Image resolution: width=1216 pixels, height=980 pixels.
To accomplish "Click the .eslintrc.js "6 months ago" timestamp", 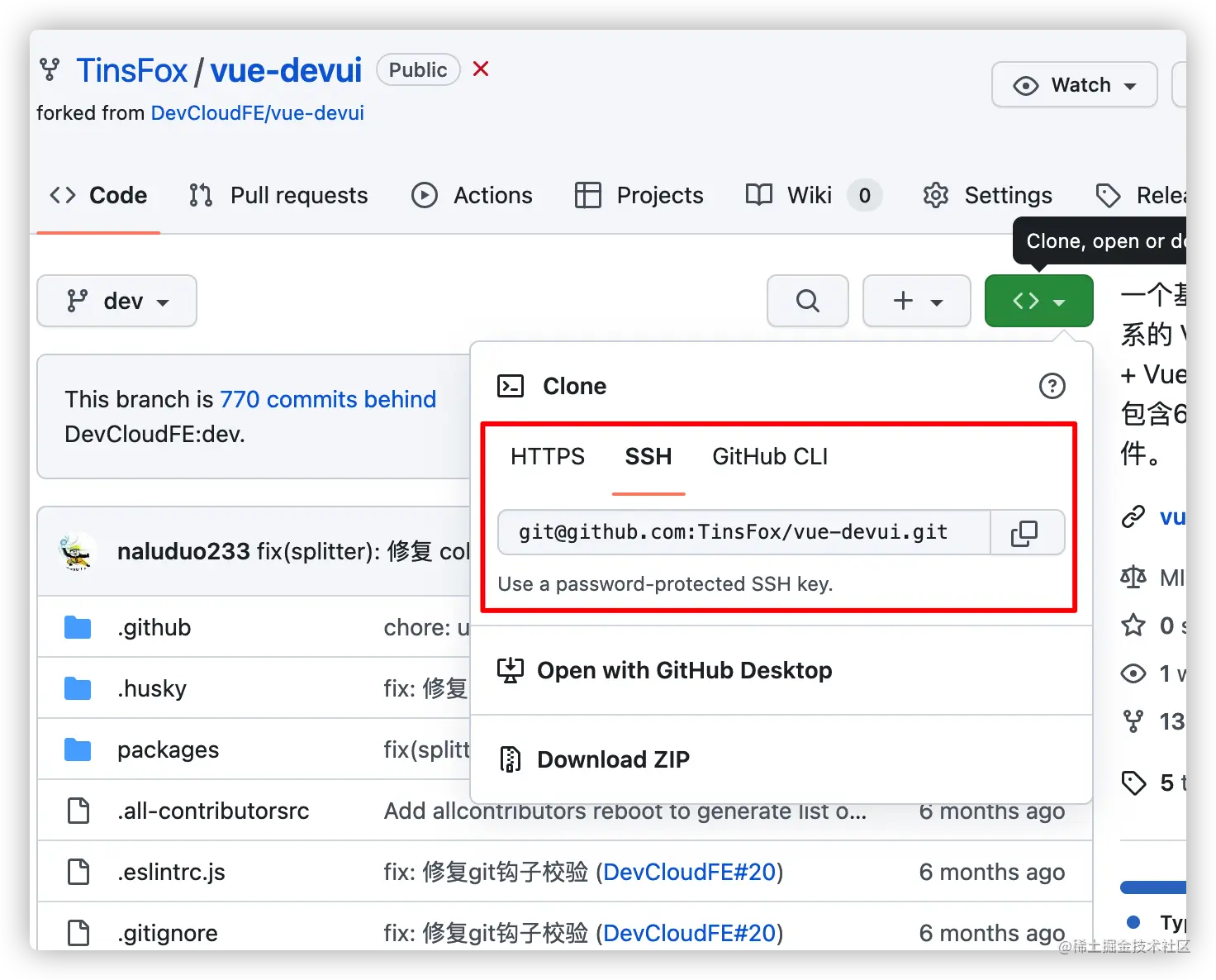I will click(992, 872).
